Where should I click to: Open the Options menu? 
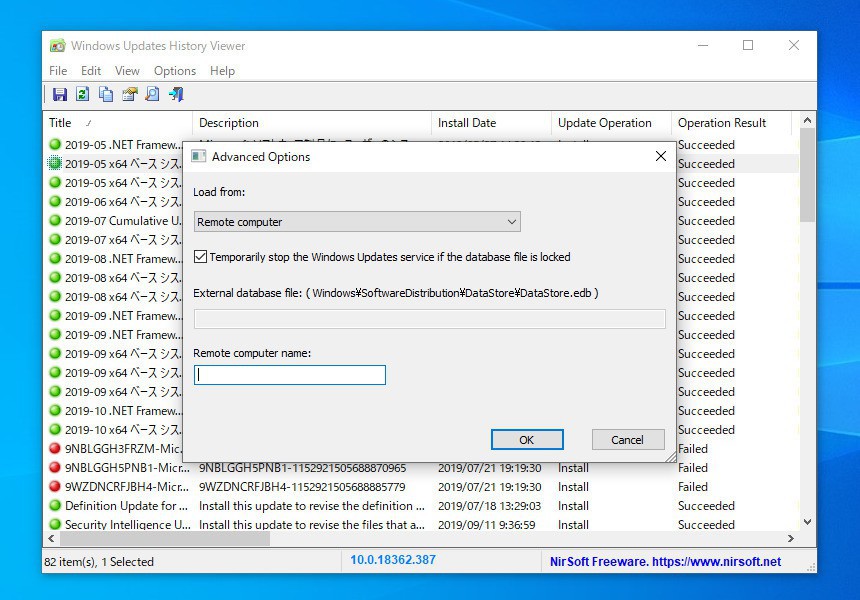click(175, 71)
